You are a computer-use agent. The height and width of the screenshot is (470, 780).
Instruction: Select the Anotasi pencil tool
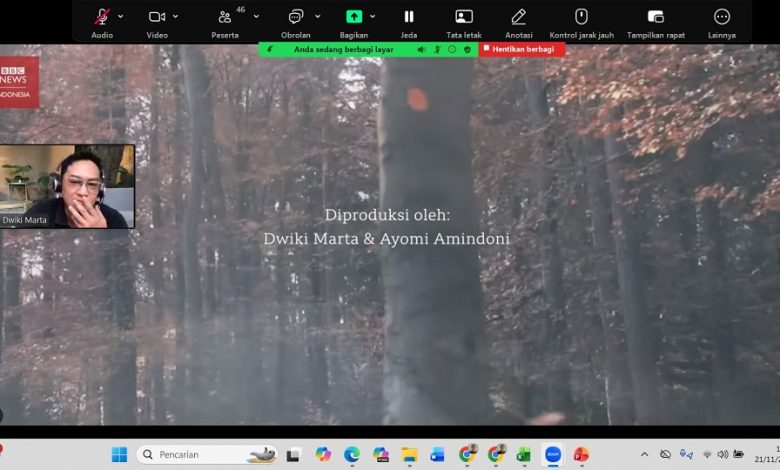(x=519, y=17)
